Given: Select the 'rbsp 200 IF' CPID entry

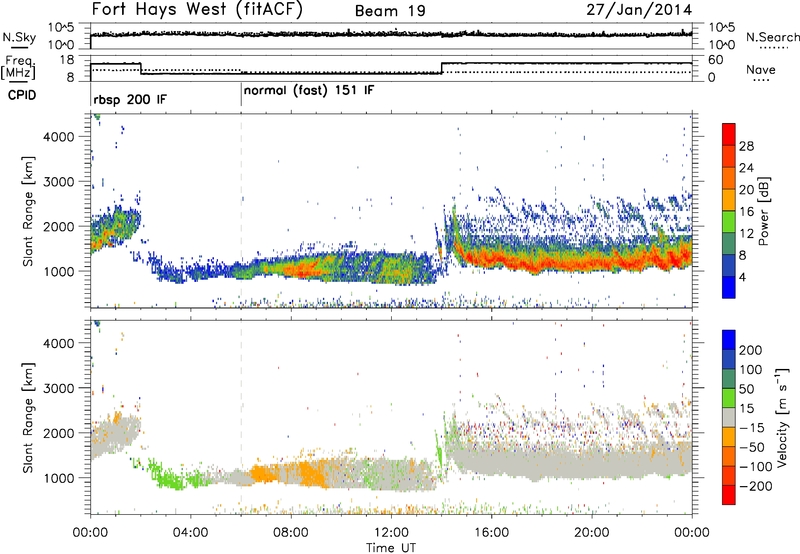Looking at the screenshot, I should pyautogui.click(x=130, y=99).
